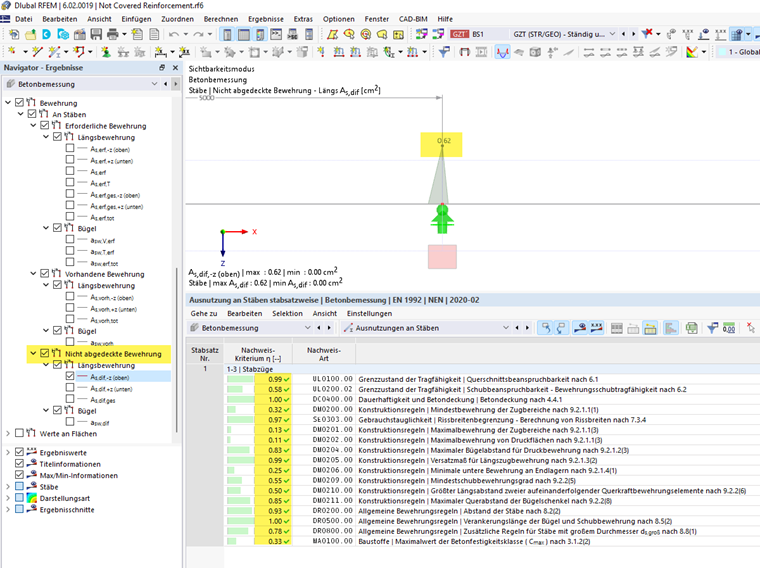Check the Werte an Flächen checkbox

tap(19, 433)
